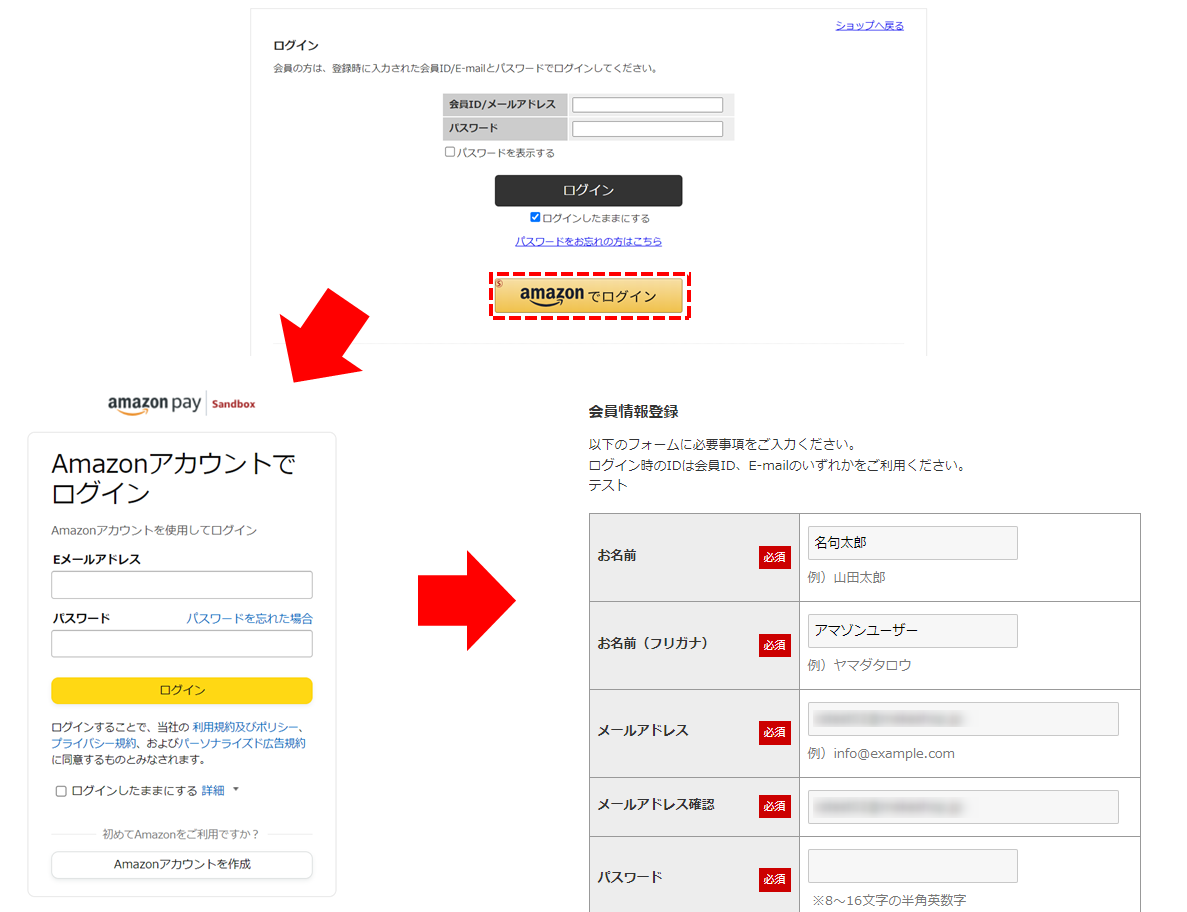
Task: Open the パスワードを忘れた場合 link
Action: click(249, 618)
